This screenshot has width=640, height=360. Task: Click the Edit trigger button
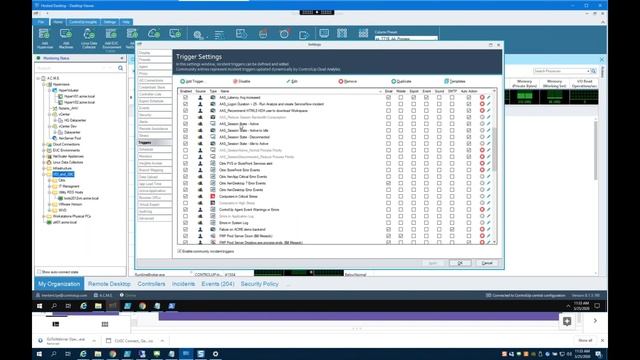(292, 81)
